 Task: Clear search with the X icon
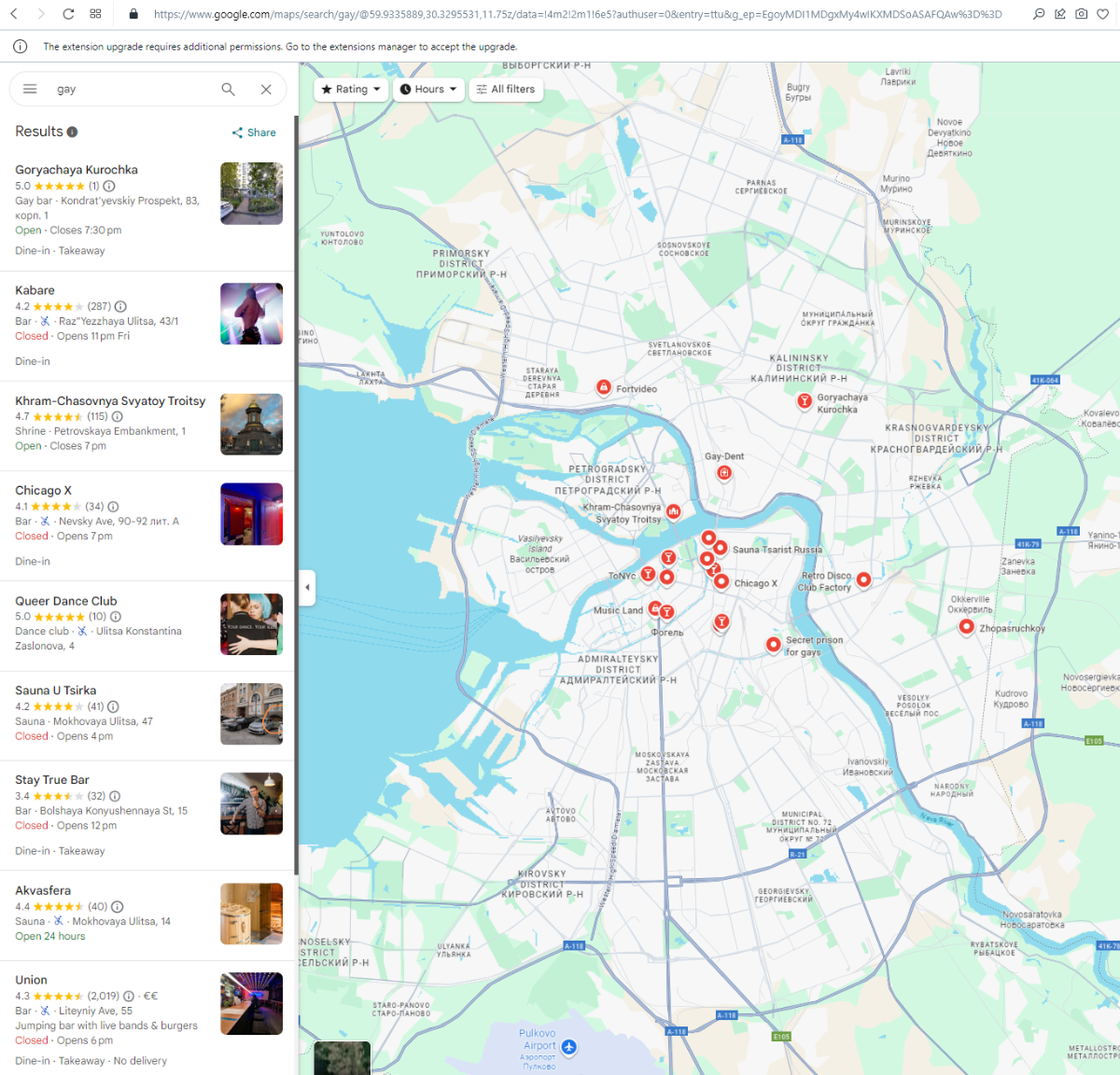coord(266,89)
